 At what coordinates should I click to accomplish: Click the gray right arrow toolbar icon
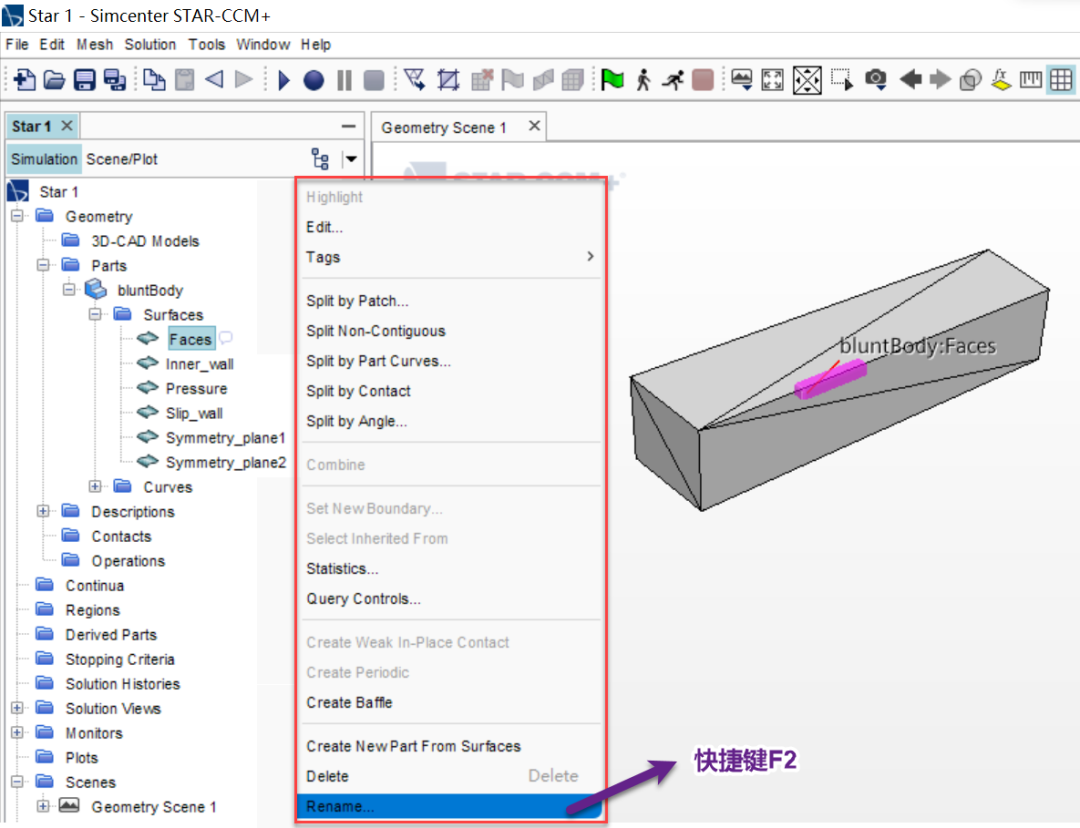[940, 80]
